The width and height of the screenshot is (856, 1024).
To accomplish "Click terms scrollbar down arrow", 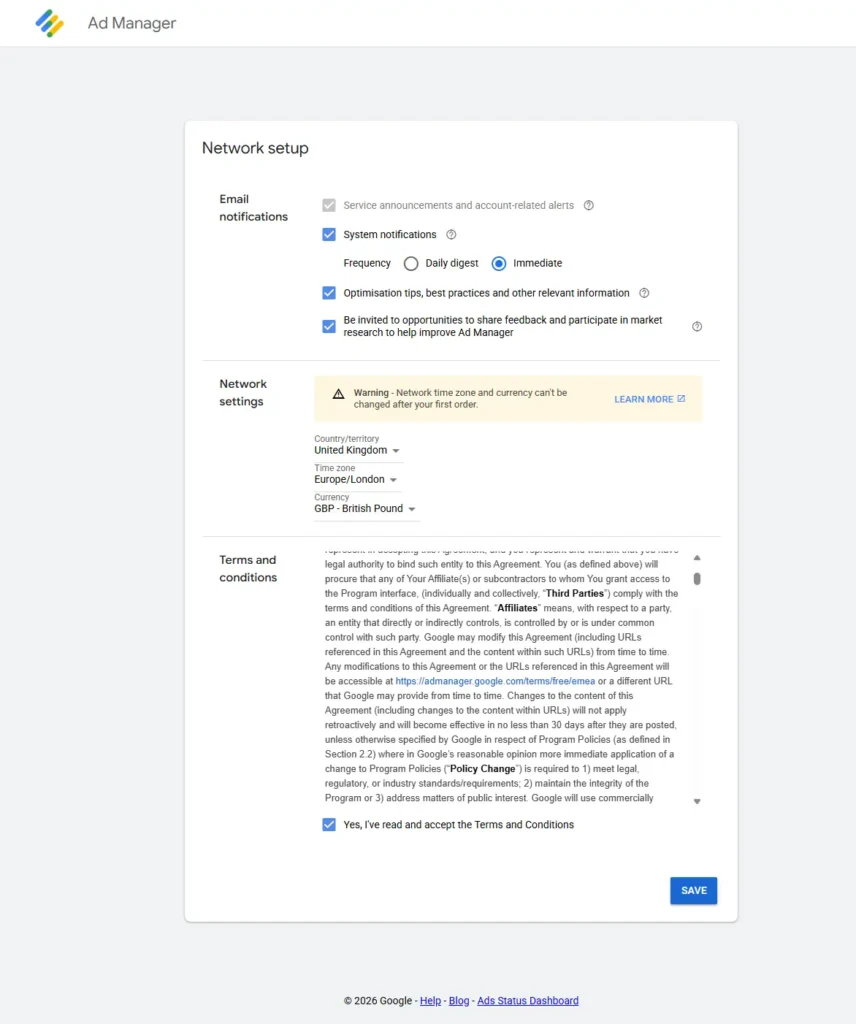I will [x=697, y=801].
